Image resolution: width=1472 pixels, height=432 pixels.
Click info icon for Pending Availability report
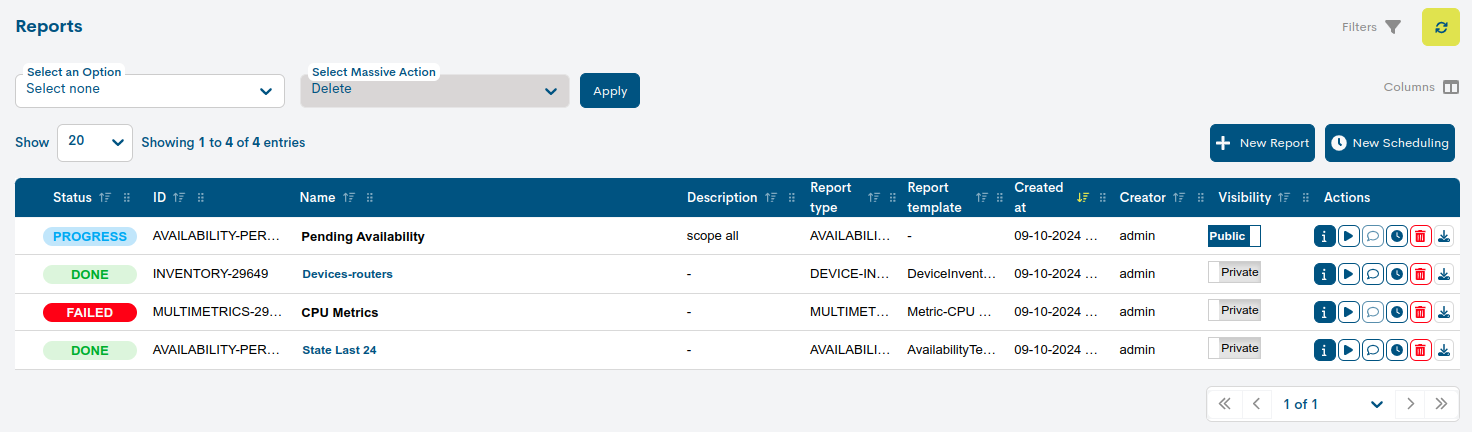pyautogui.click(x=1324, y=236)
